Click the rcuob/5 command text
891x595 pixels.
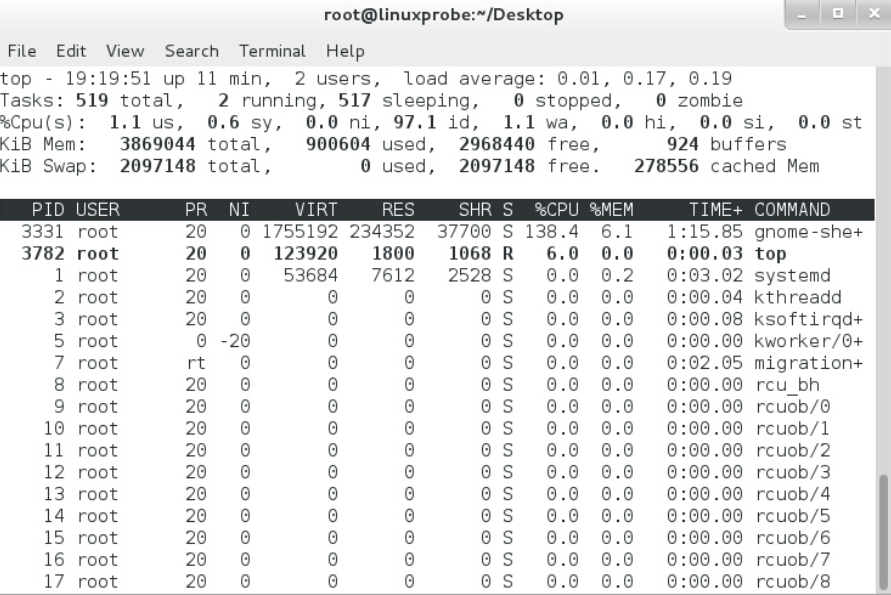point(792,516)
